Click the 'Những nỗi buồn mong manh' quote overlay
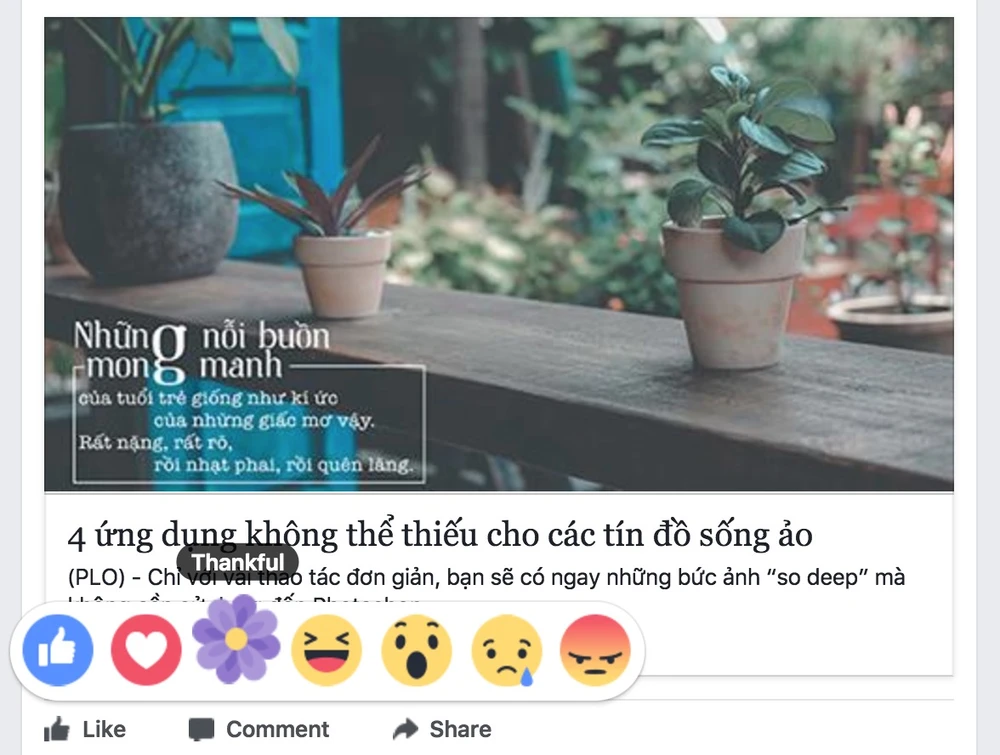Screen dimensions: 1000x755 coord(249,402)
